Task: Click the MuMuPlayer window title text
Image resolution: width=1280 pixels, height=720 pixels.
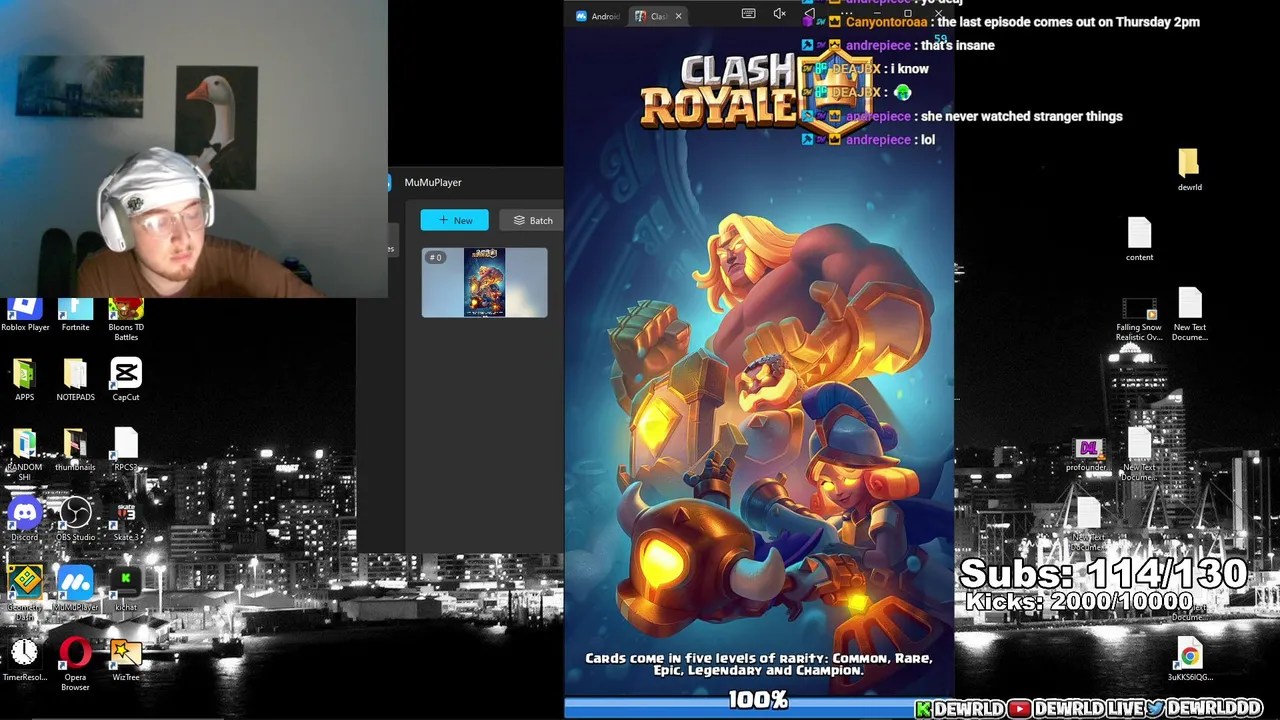Action: pos(433,182)
